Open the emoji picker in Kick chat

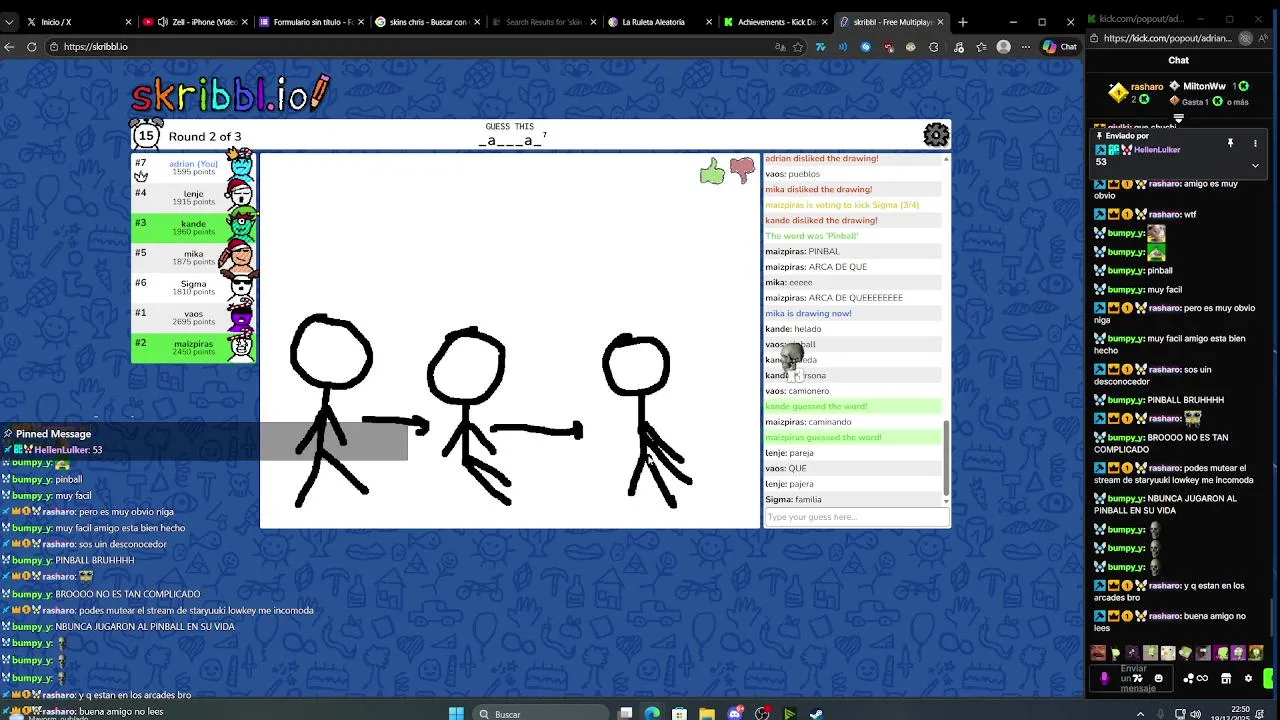click(1158, 678)
